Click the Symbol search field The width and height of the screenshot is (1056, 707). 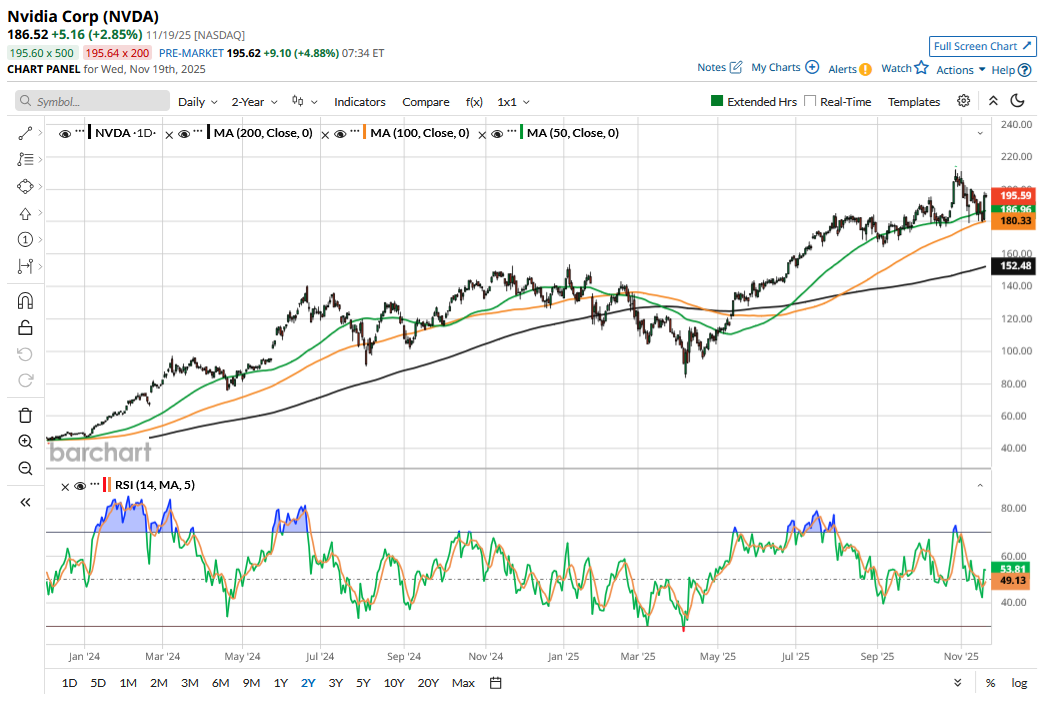[93, 102]
